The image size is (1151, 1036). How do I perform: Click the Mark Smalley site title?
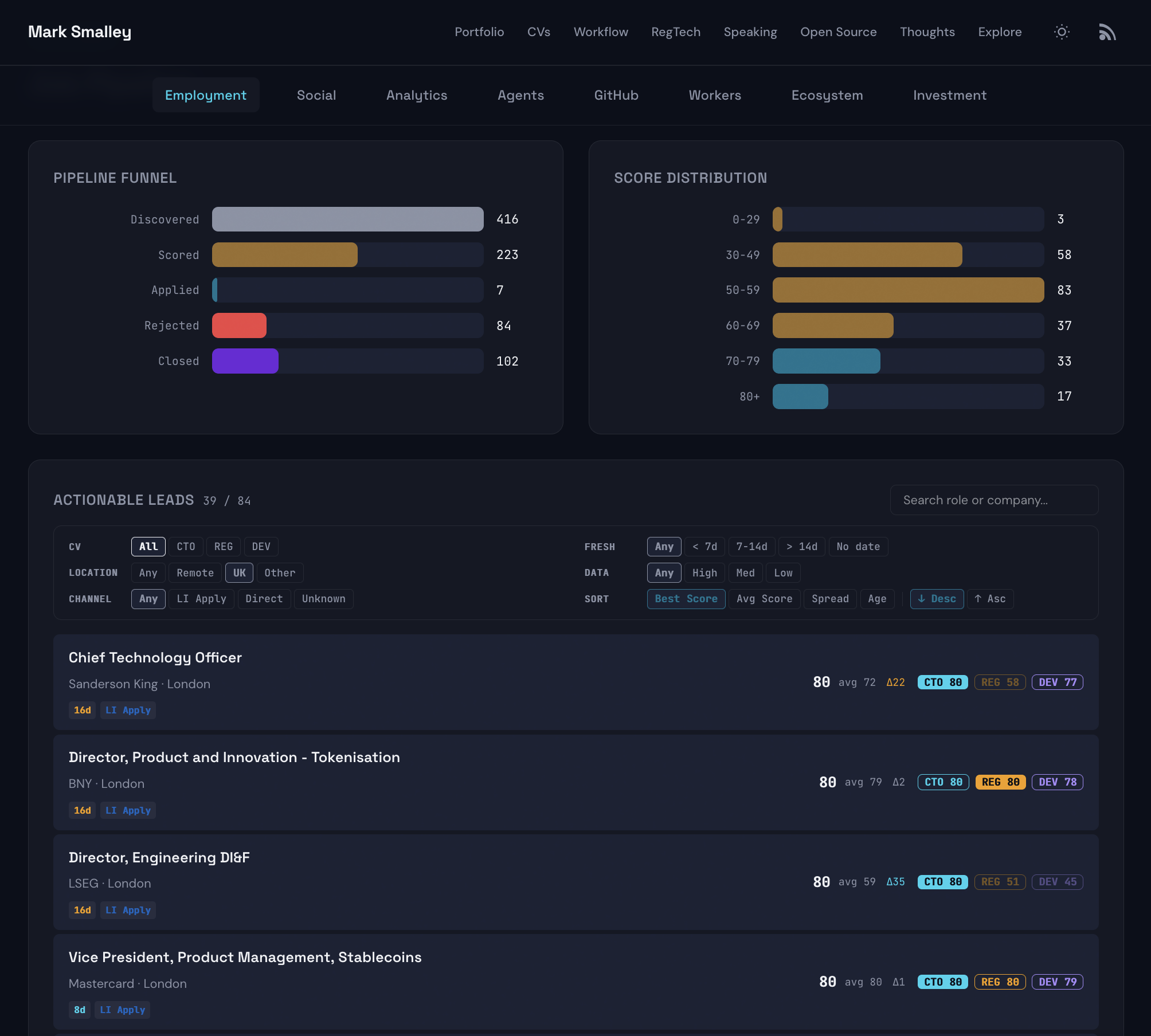(x=80, y=32)
